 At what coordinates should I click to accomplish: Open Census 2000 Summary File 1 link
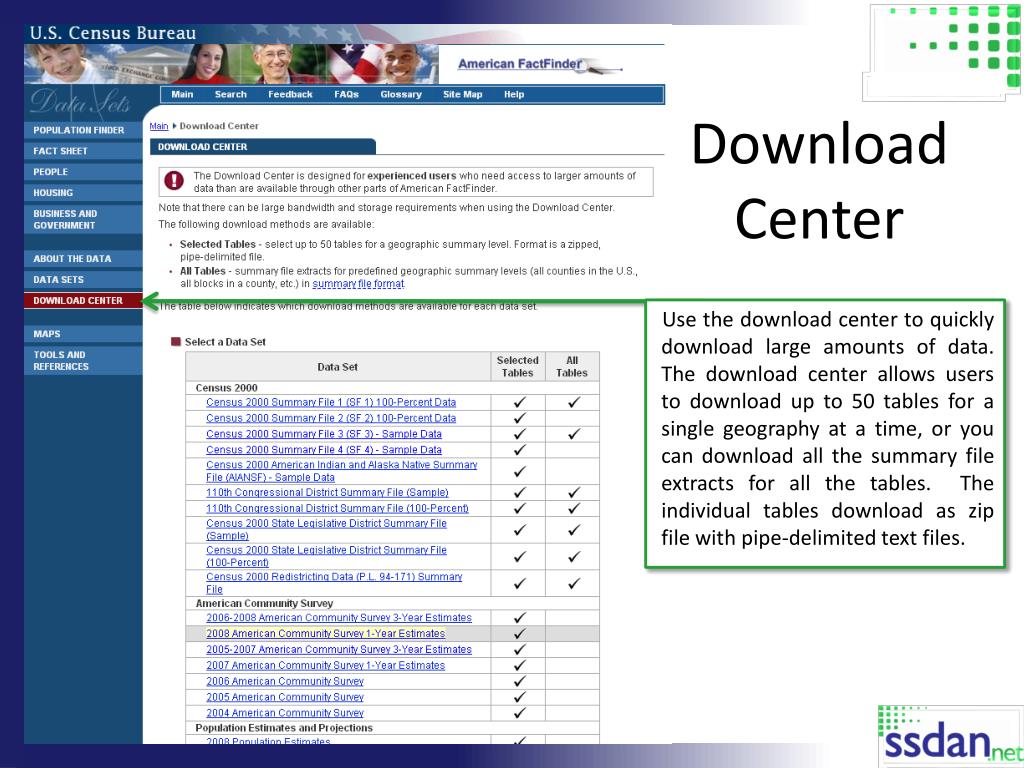[331, 402]
